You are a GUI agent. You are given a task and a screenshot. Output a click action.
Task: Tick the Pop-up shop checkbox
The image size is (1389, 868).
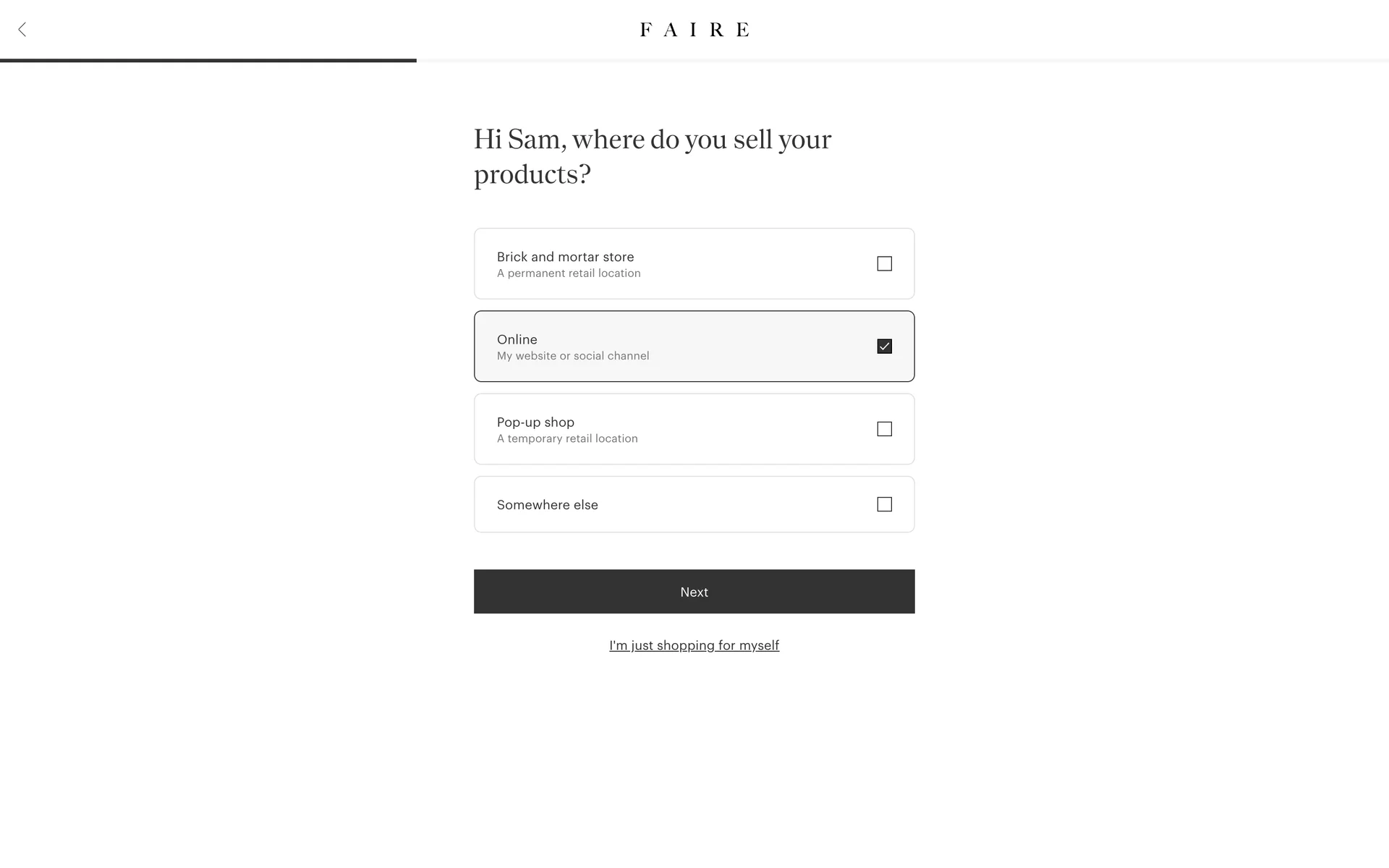point(884,429)
